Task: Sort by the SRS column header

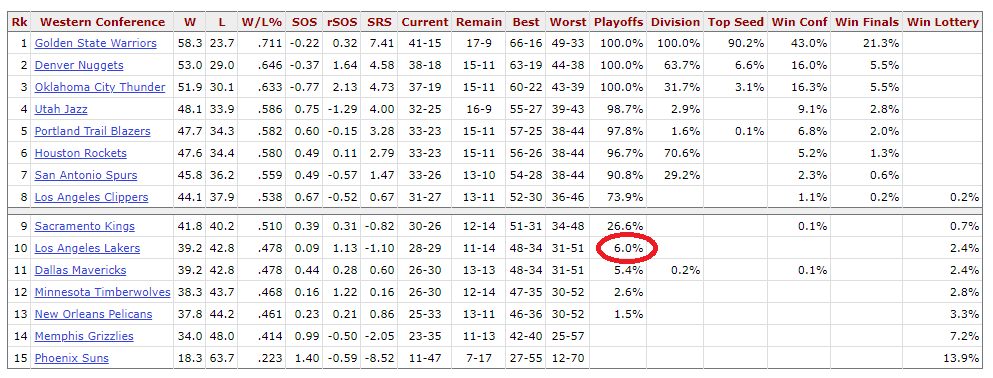Action: pos(379,22)
